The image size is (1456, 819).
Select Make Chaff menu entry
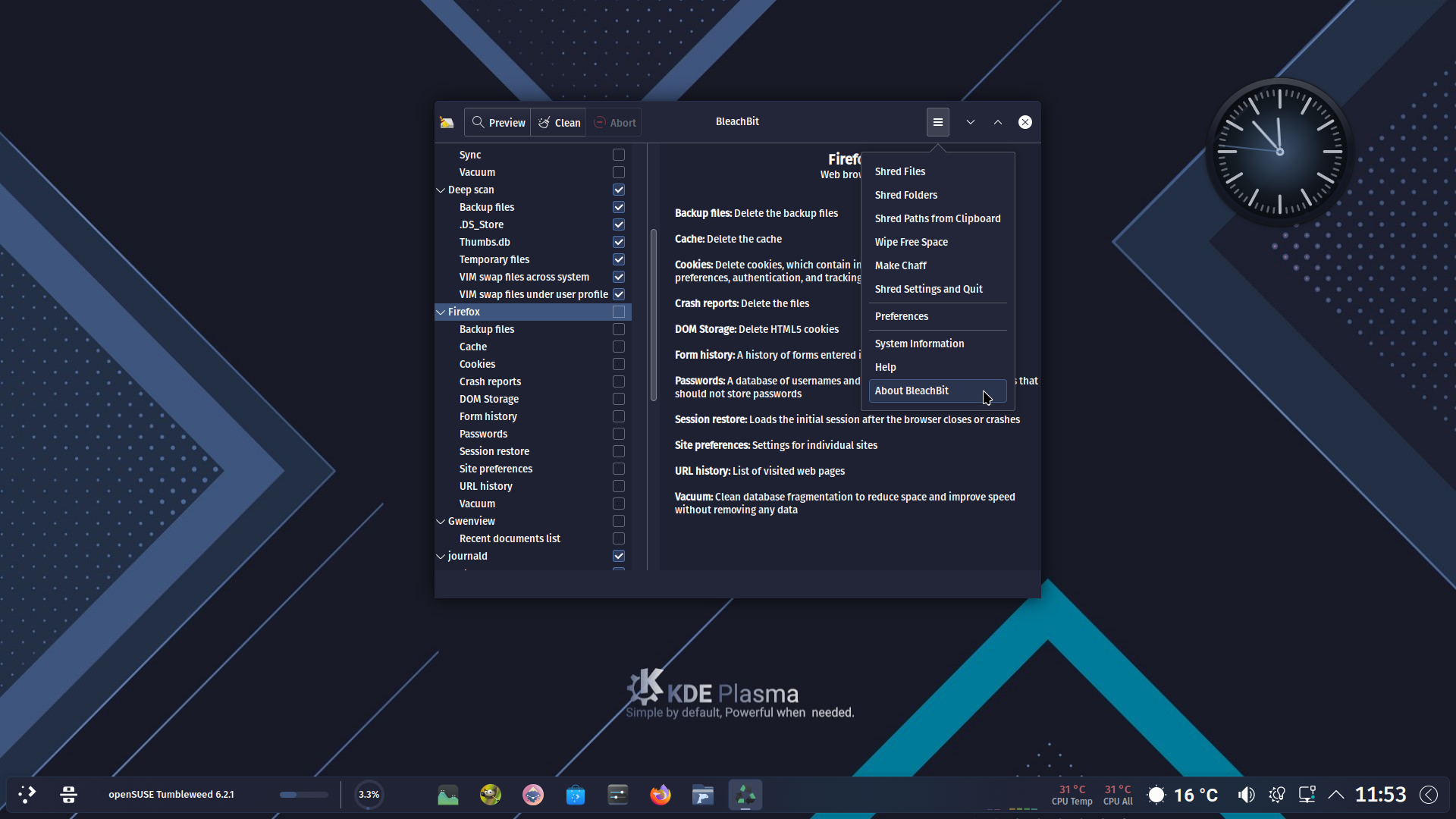pos(937,265)
